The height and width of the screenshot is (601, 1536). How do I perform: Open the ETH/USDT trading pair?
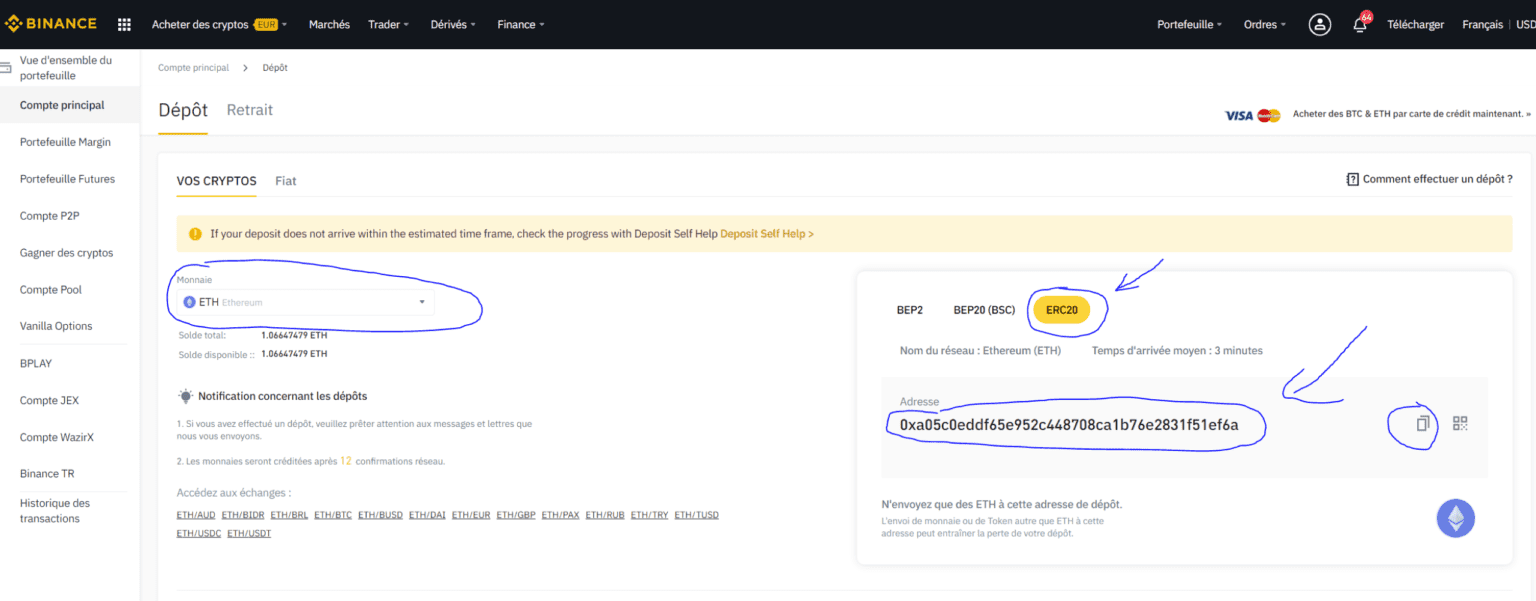(249, 533)
